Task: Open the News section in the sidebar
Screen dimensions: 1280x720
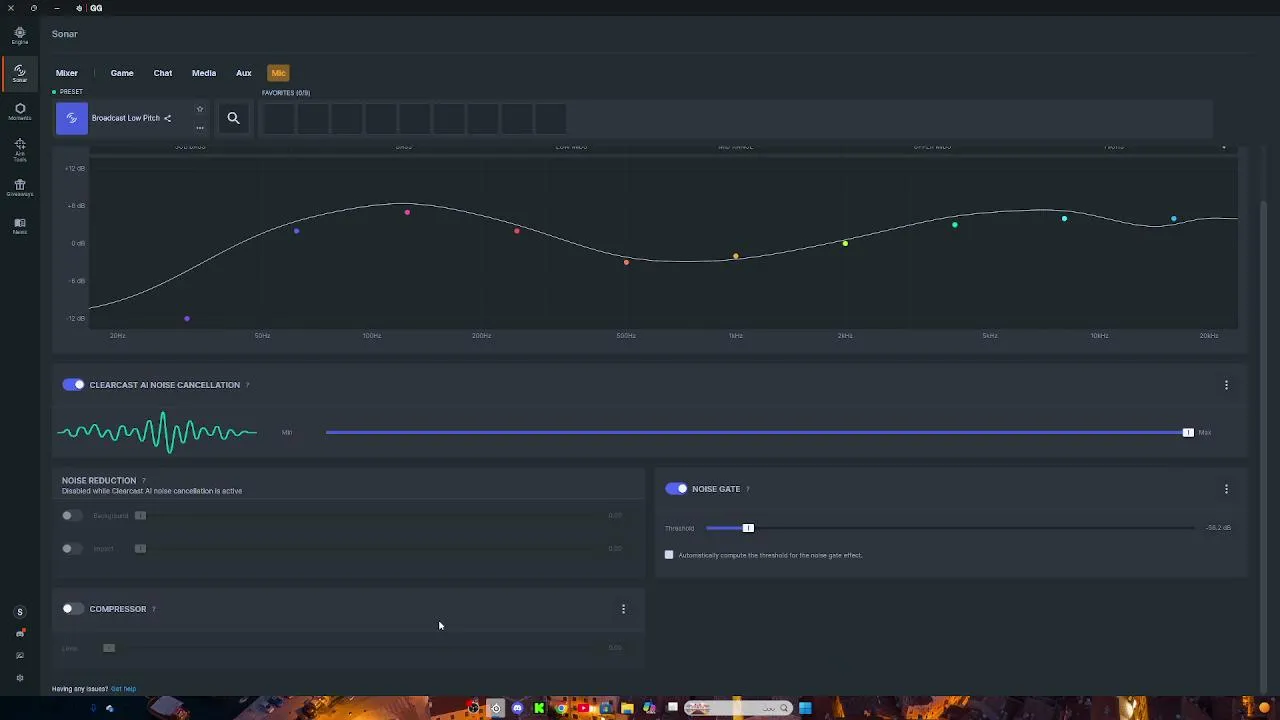Action: point(19,226)
